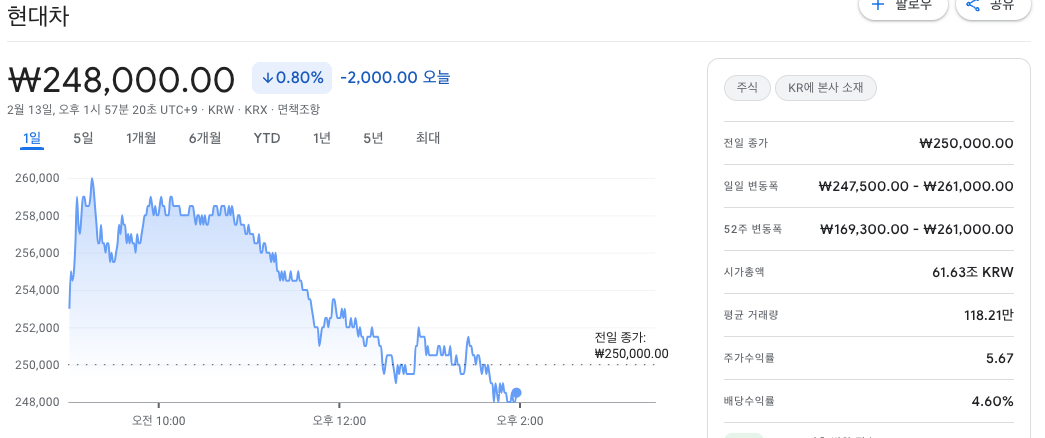The height and width of the screenshot is (438, 1045).
Task: Click the 전일 종가 value ₩250,000.00 in sidebar
Action: point(966,143)
